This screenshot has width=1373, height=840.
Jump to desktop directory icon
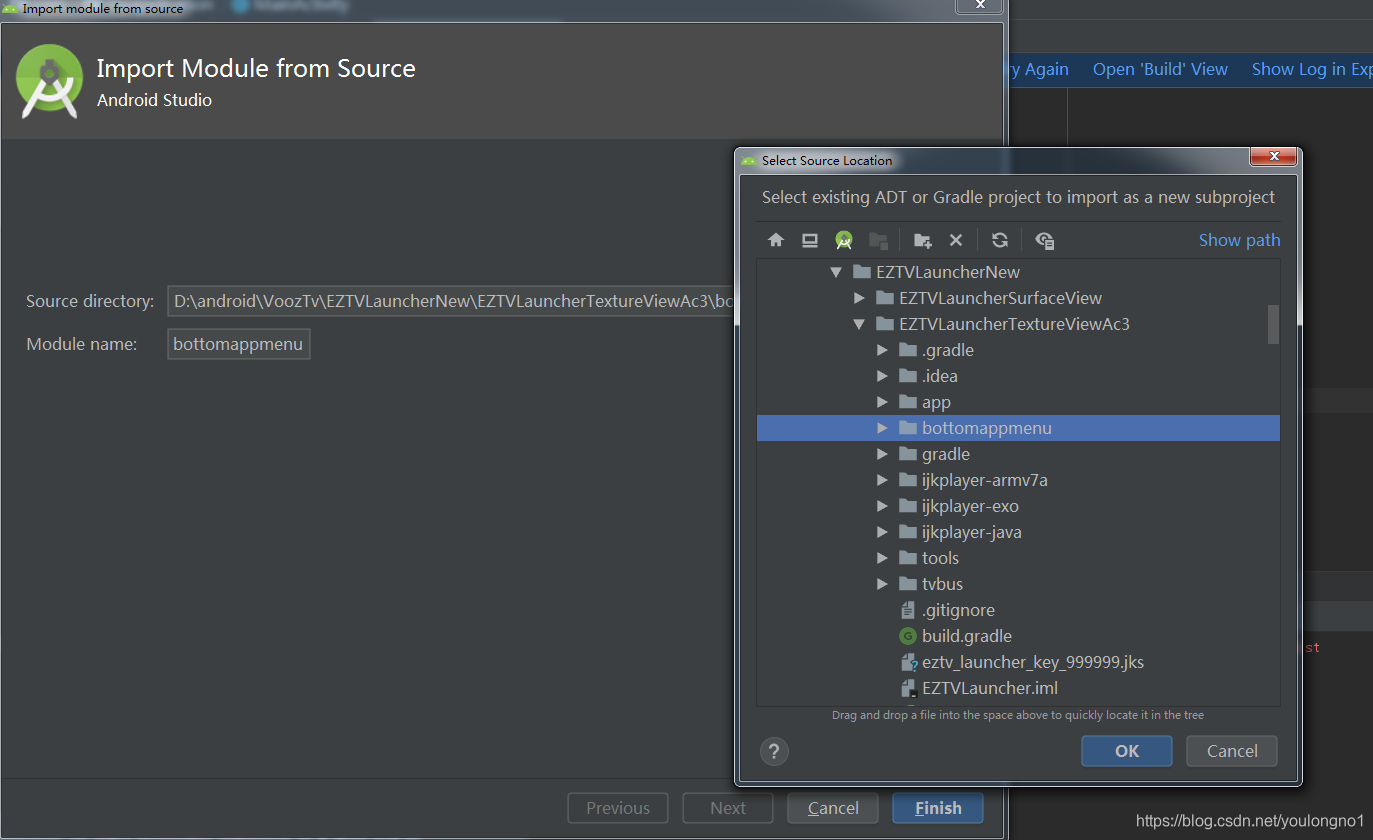pos(810,240)
